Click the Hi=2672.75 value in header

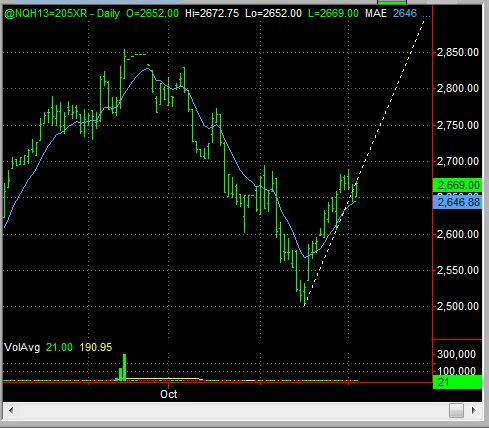click(x=212, y=13)
